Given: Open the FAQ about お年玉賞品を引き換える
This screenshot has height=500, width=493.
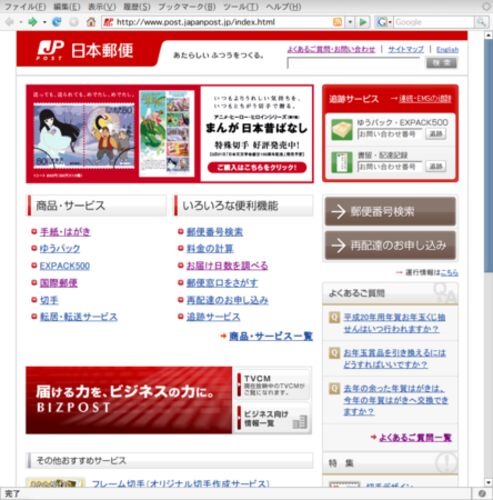Looking at the screenshot, I should [x=394, y=359].
